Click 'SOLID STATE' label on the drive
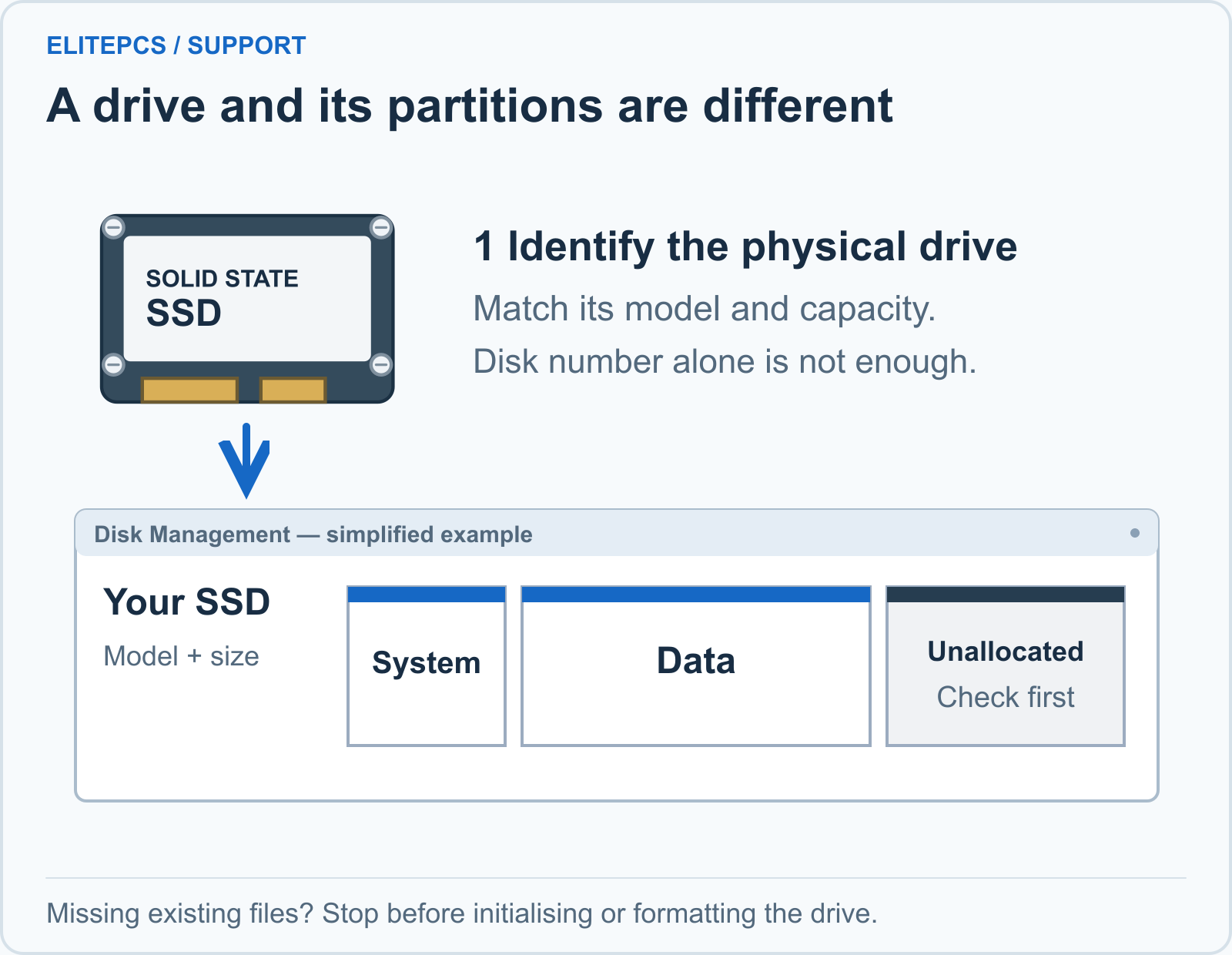Image resolution: width=1232 pixels, height=955 pixels. tap(222, 278)
